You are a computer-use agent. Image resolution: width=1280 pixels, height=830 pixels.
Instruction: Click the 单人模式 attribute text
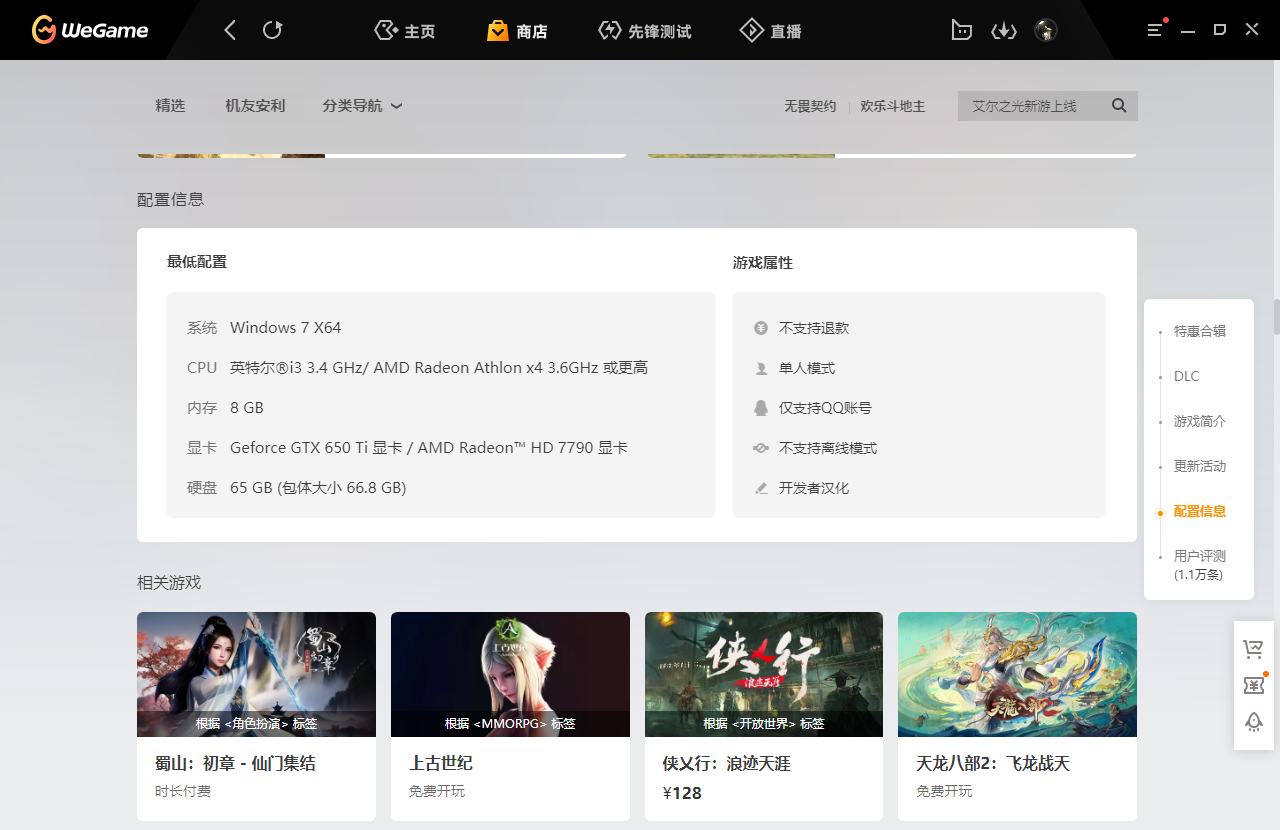(x=807, y=368)
